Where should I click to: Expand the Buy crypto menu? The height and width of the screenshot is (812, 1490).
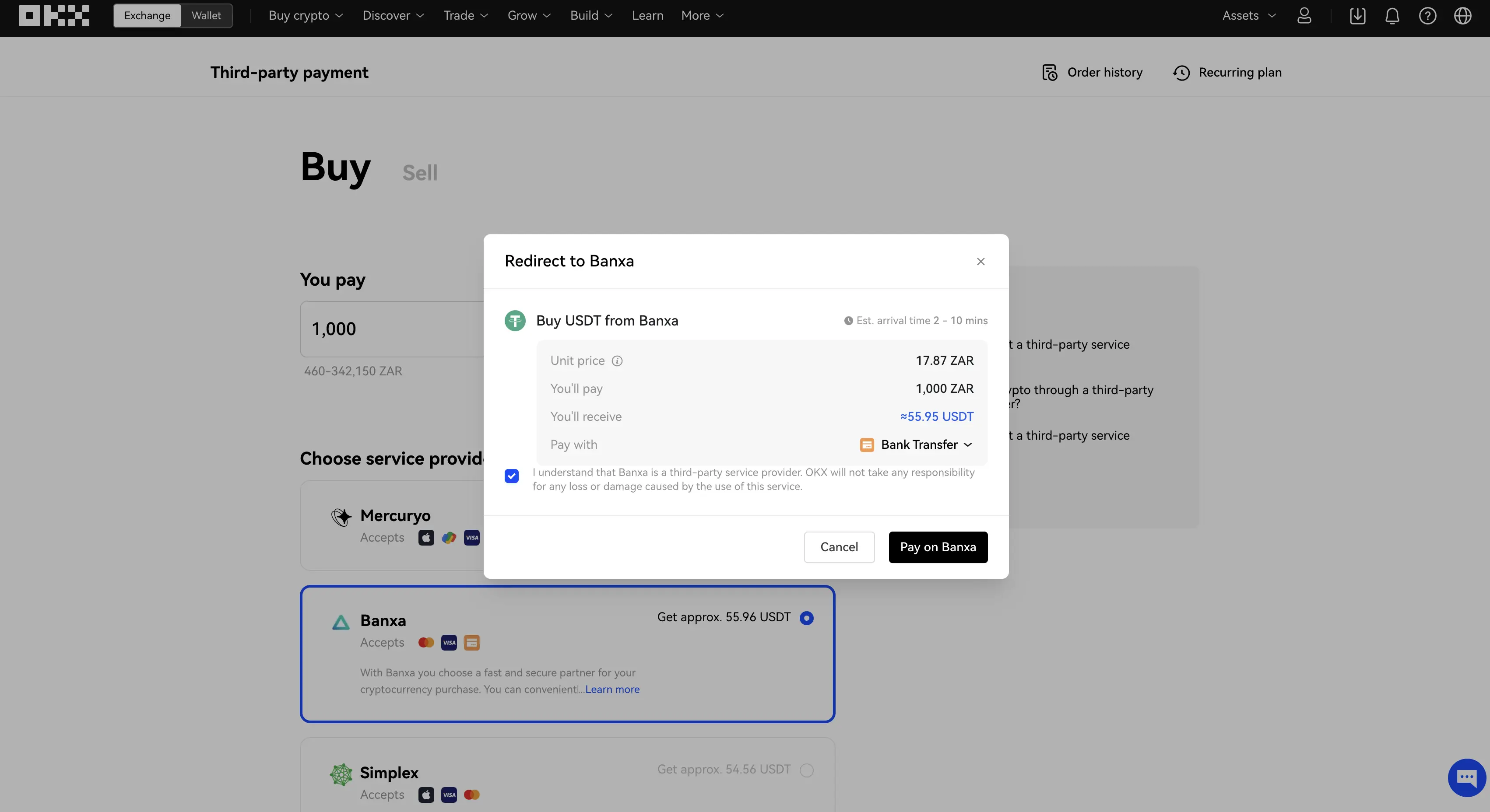click(x=306, y=16)
